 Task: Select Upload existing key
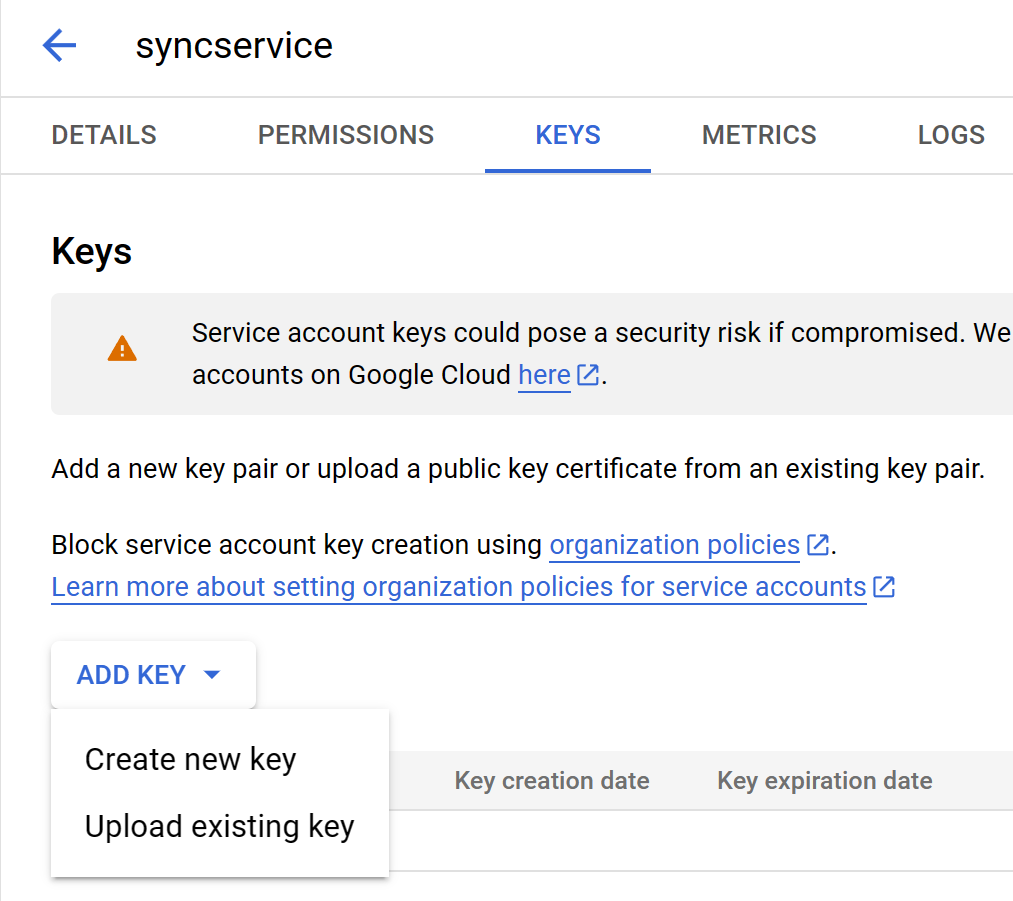point(219,826)
